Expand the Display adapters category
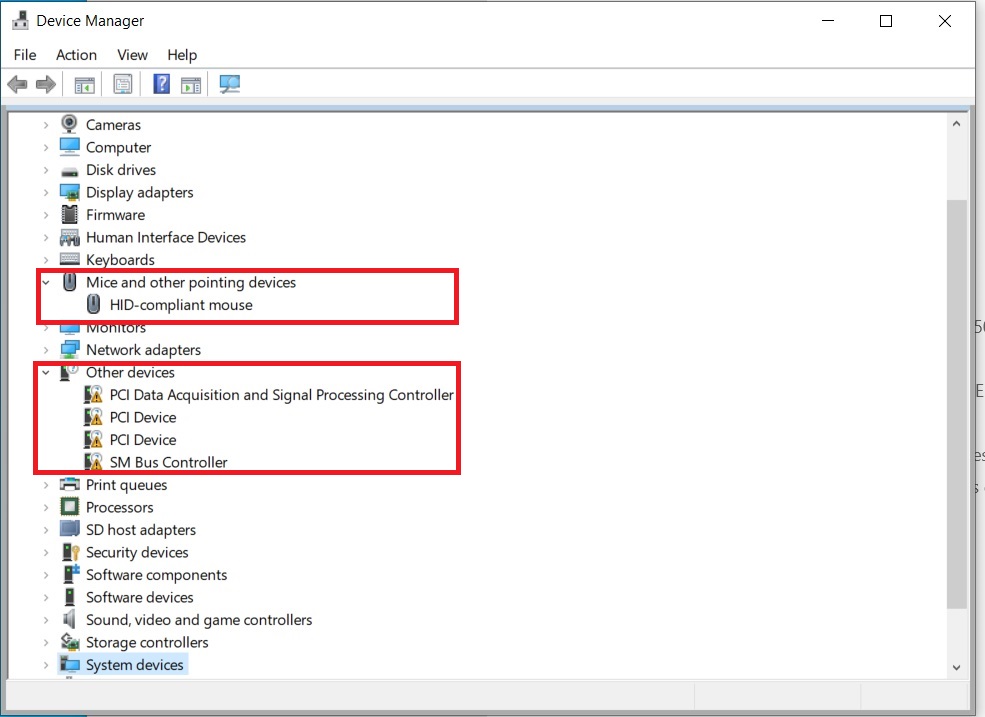This screenshot has height=717, width=985. tap(47, 192)
